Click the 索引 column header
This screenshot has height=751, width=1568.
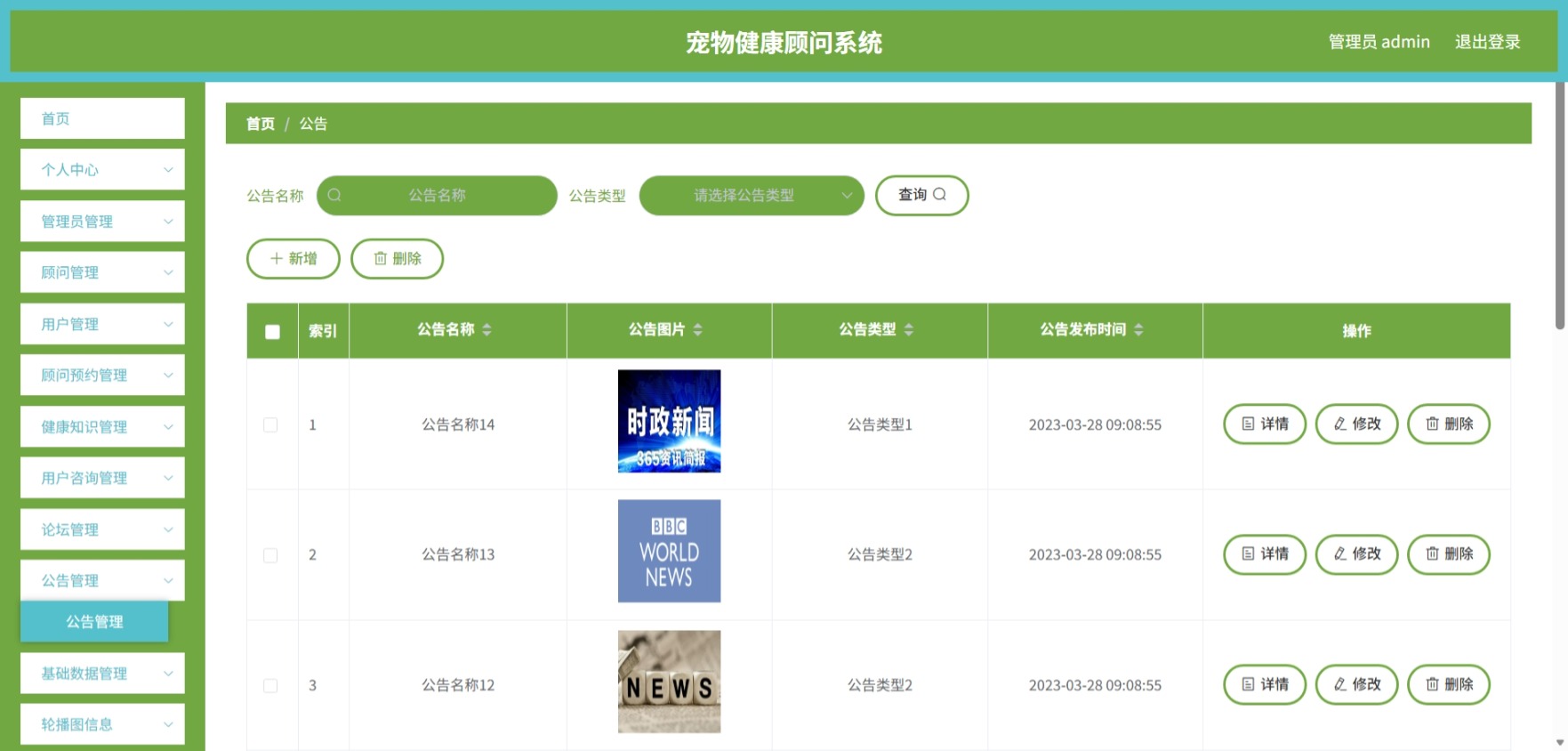tap(323, 331)
